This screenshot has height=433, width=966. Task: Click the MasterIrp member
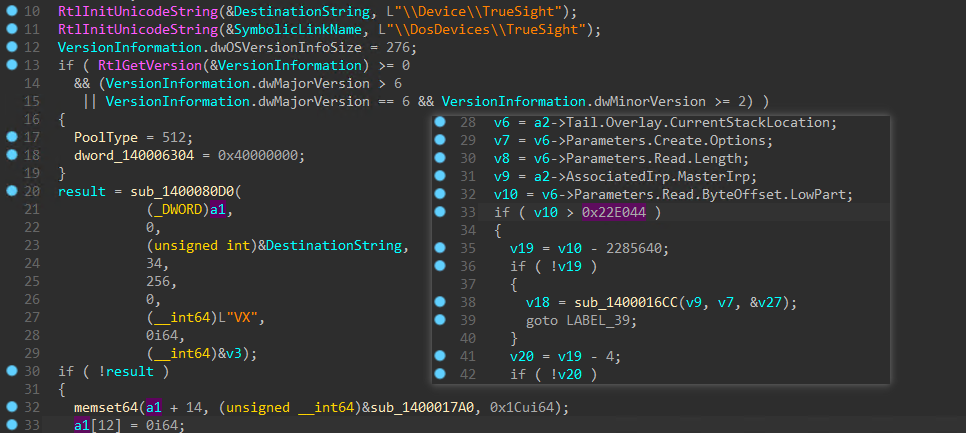pos(713,177)
